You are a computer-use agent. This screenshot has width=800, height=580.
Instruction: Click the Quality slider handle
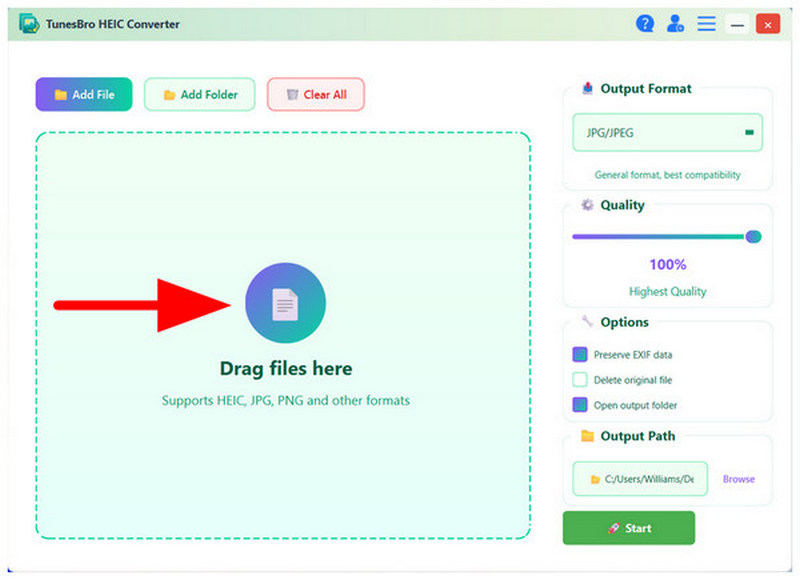[753, 237]
